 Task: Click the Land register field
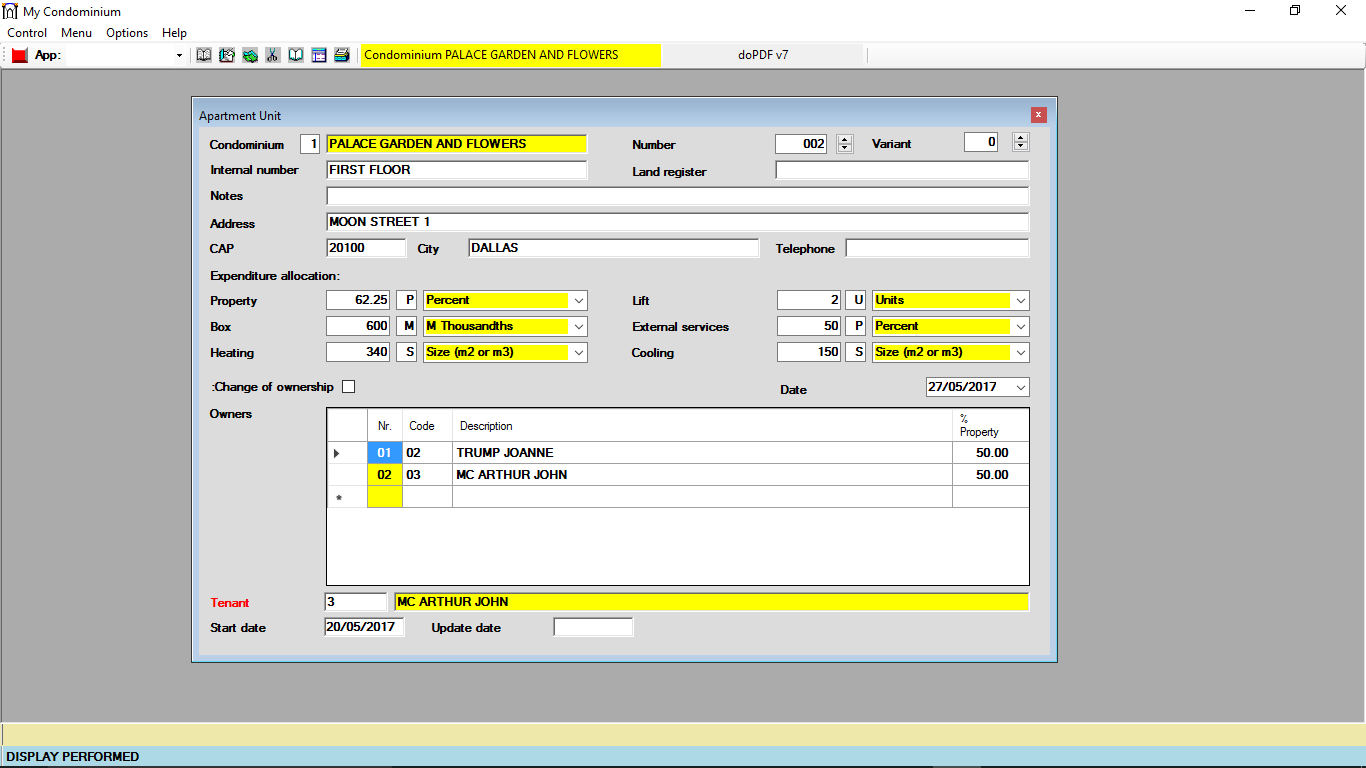[x=902, y=170]
